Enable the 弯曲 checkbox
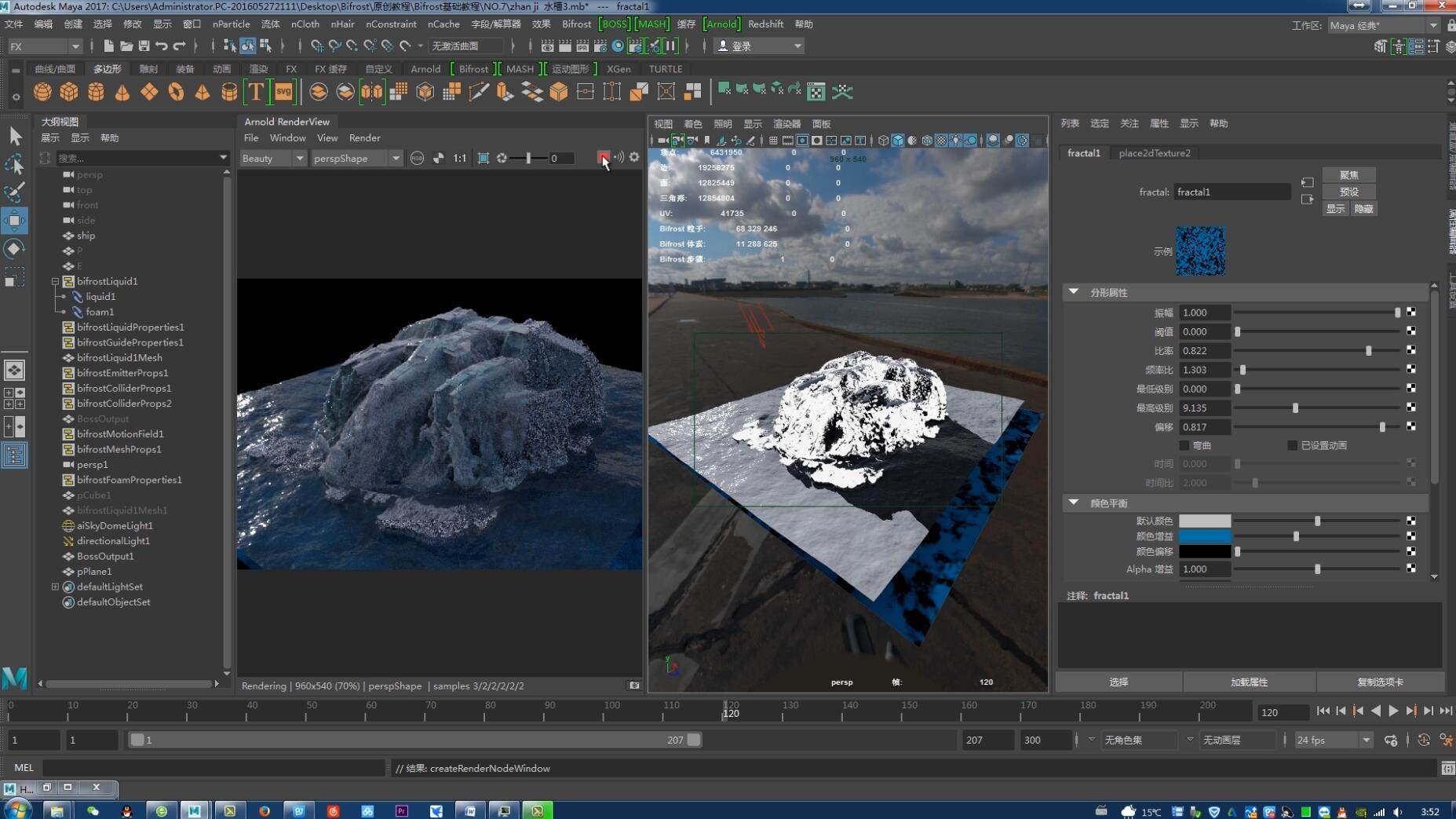The width and height of the screenshot is (1456, 819). 1184,445
